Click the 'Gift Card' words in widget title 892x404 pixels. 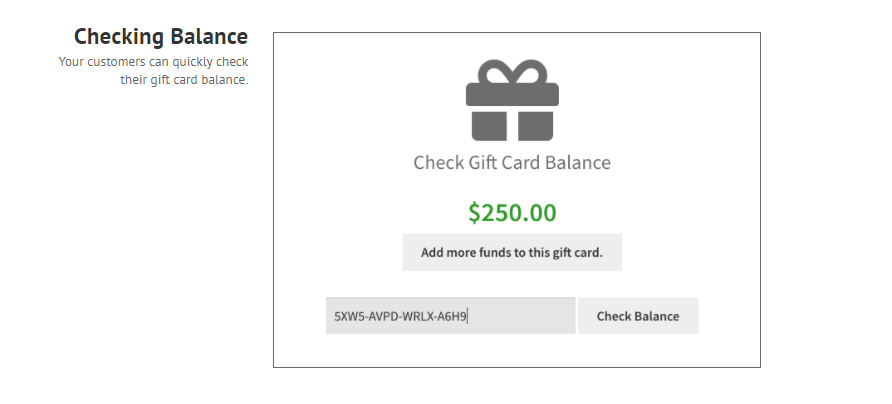point(505,163)
